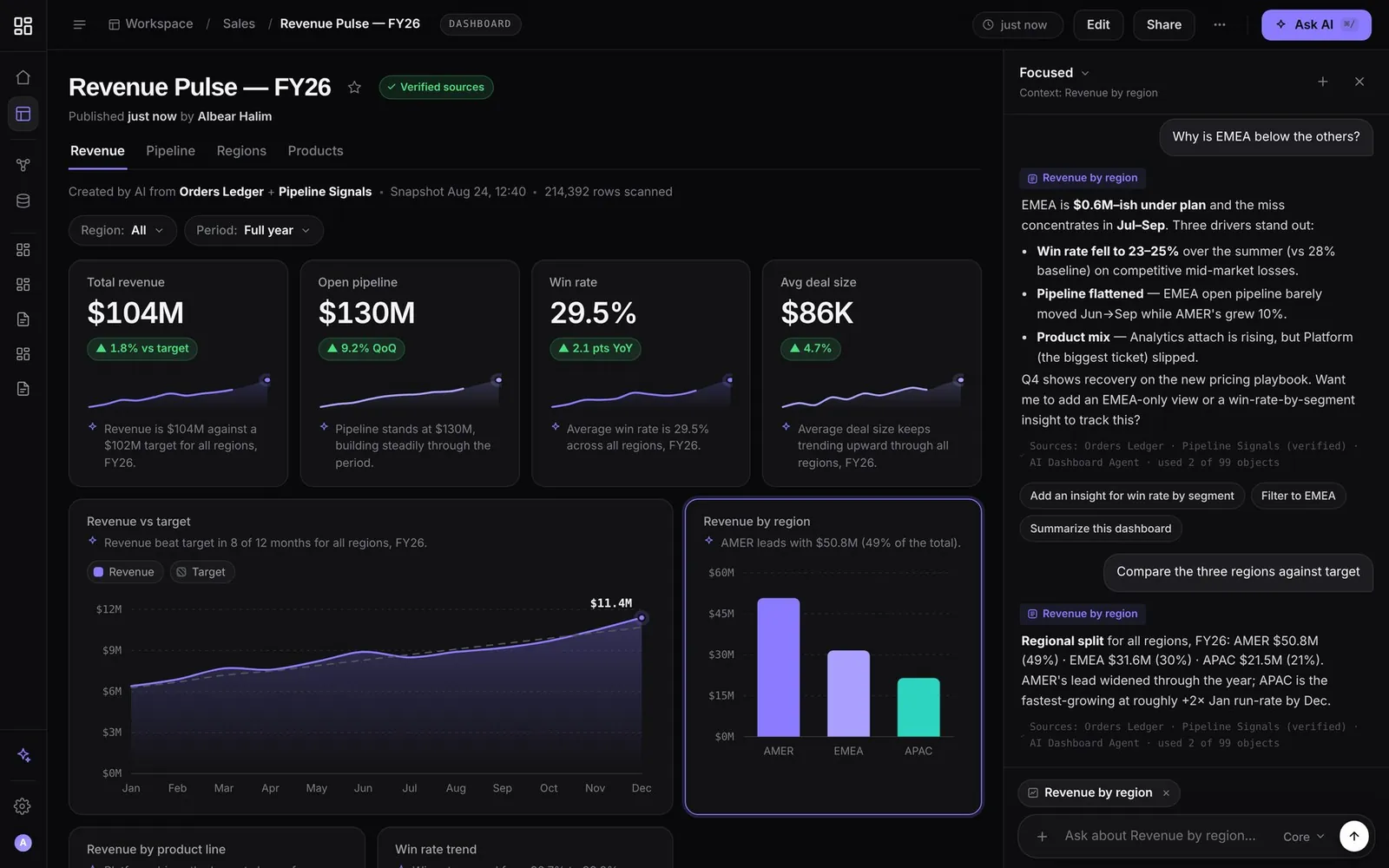This screenshot has width=1389, height=868.
Task: Open the Pipeline Signals source link
Action: point(325,192)
